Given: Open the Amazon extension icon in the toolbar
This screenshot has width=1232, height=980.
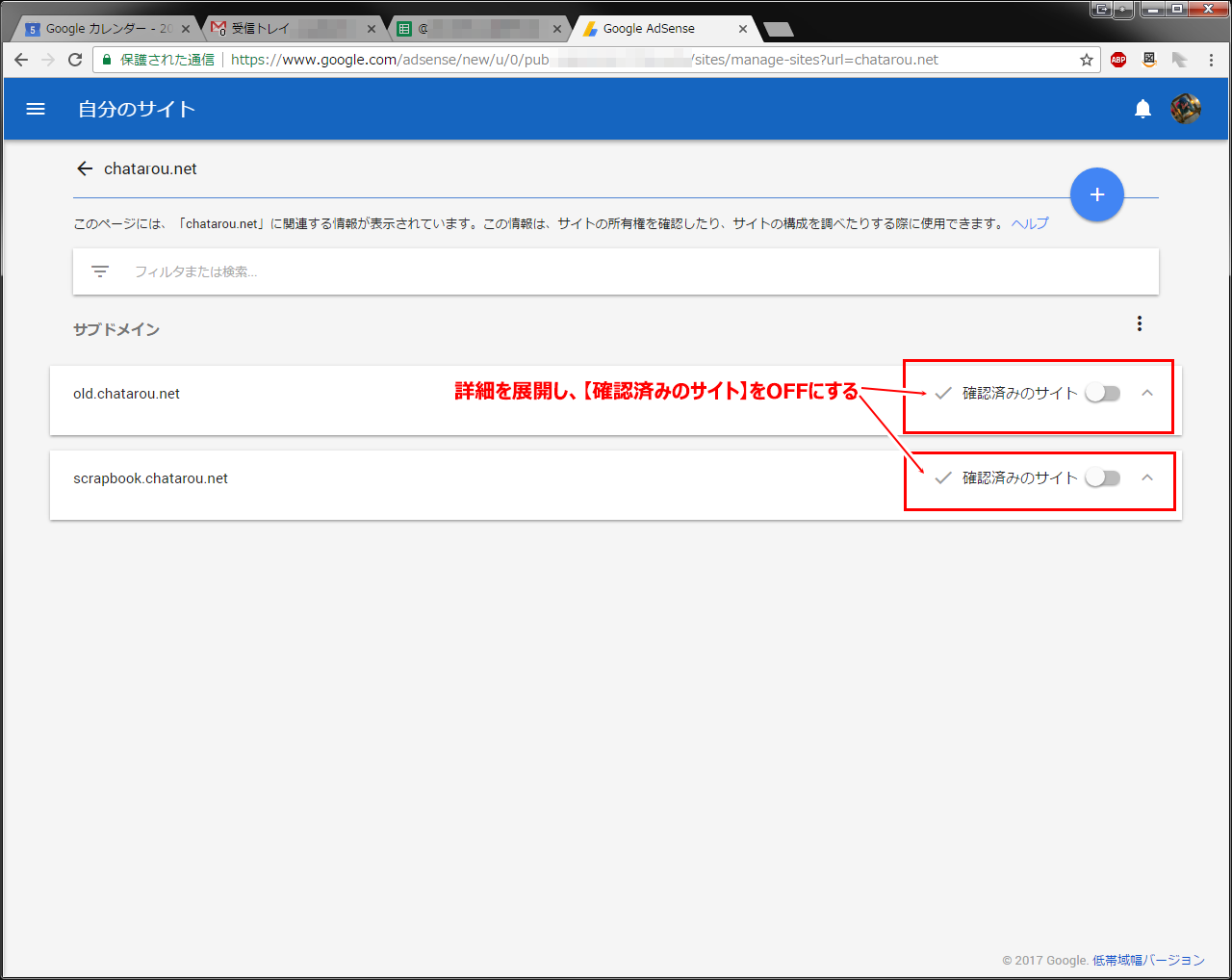Looking at the screenshot, I should pos(1149,60).
